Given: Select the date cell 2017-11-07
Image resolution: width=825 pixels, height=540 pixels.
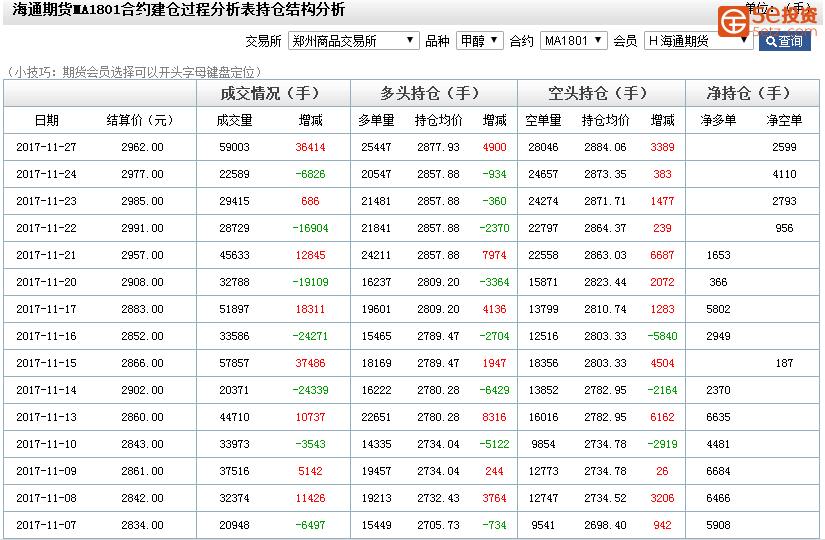Looking at the screenshot, I should coord(46,525).
